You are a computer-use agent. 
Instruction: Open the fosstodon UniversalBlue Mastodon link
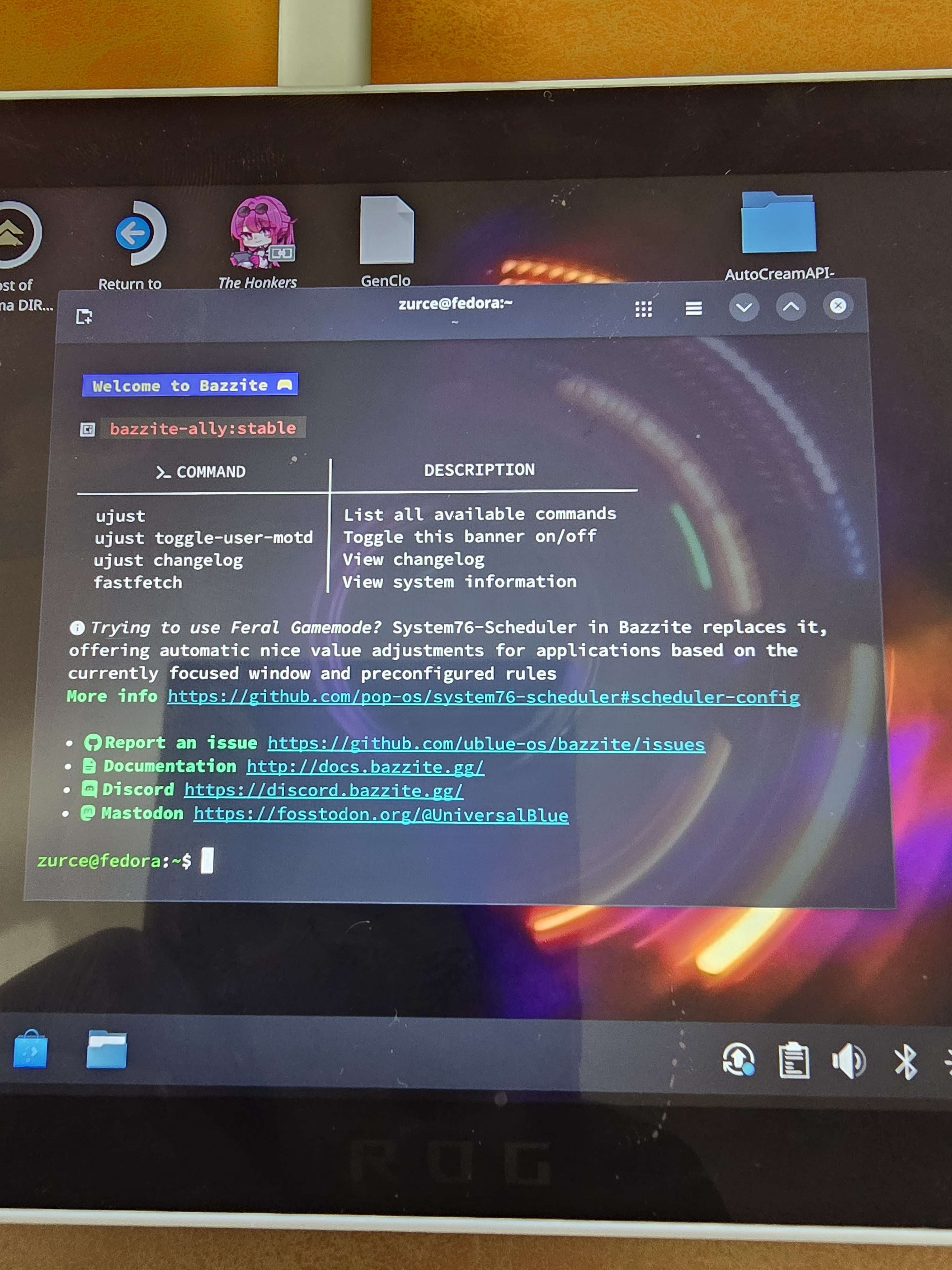point(381,815)
